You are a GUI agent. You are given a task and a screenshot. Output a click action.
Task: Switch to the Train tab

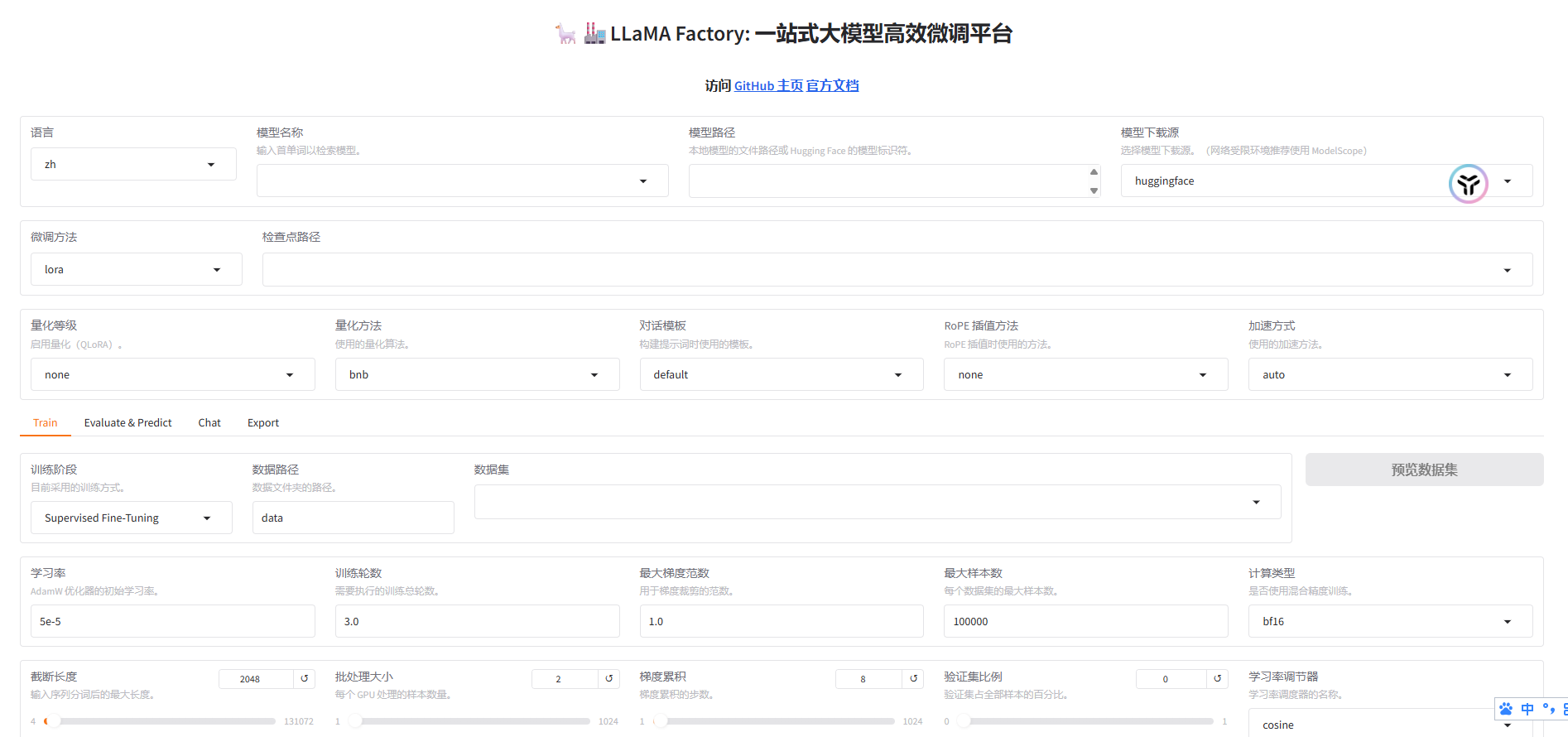[46, 422]
